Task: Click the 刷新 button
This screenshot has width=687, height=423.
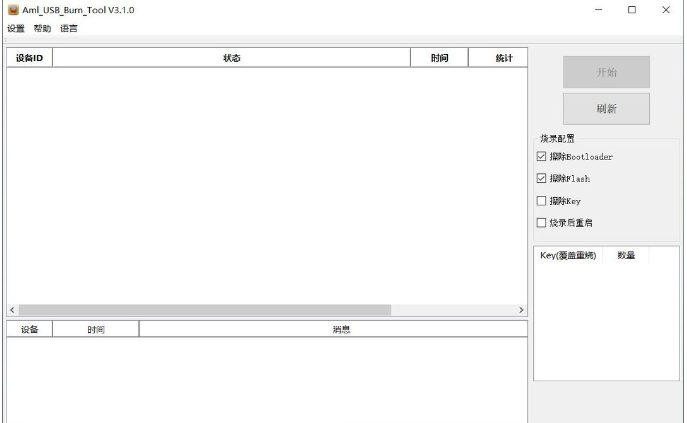Action: tap(606, 109)
